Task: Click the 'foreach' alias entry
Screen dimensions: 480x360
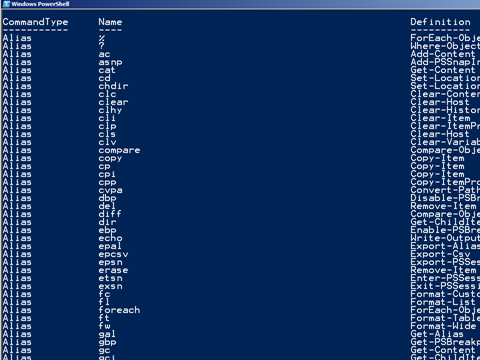Action: [x=119, y=310]
